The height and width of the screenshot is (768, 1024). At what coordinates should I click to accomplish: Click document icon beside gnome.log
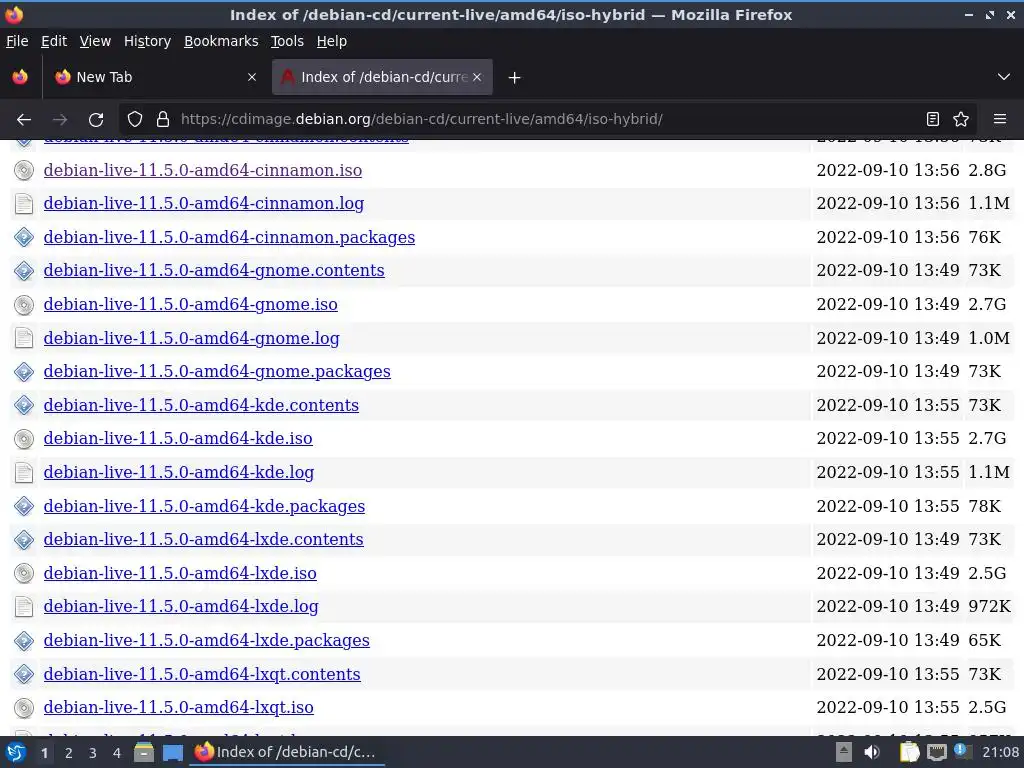click(x=24, y=338)
